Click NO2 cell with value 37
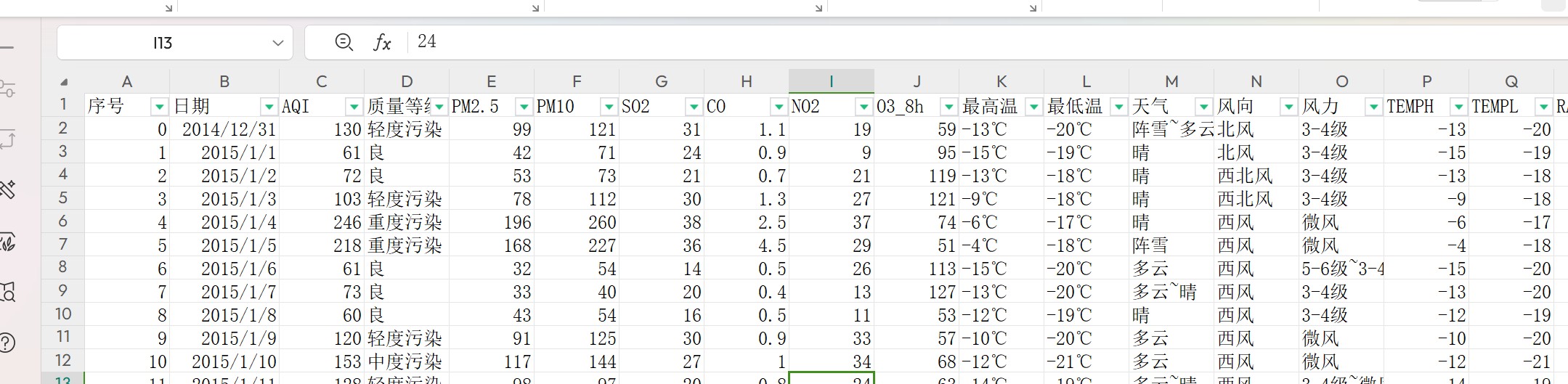 click(x=832, y=222)
